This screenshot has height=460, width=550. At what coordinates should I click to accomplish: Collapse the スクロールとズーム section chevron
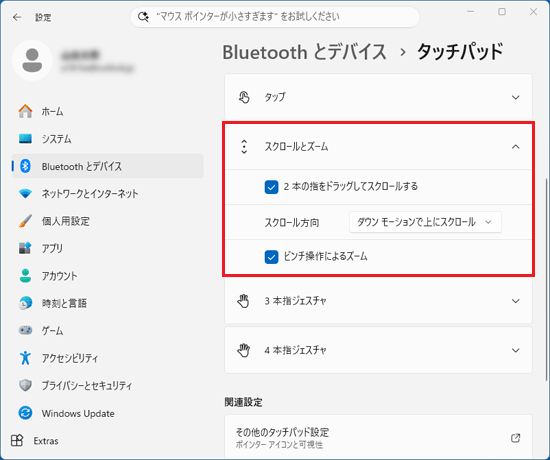tap(515, 147)
